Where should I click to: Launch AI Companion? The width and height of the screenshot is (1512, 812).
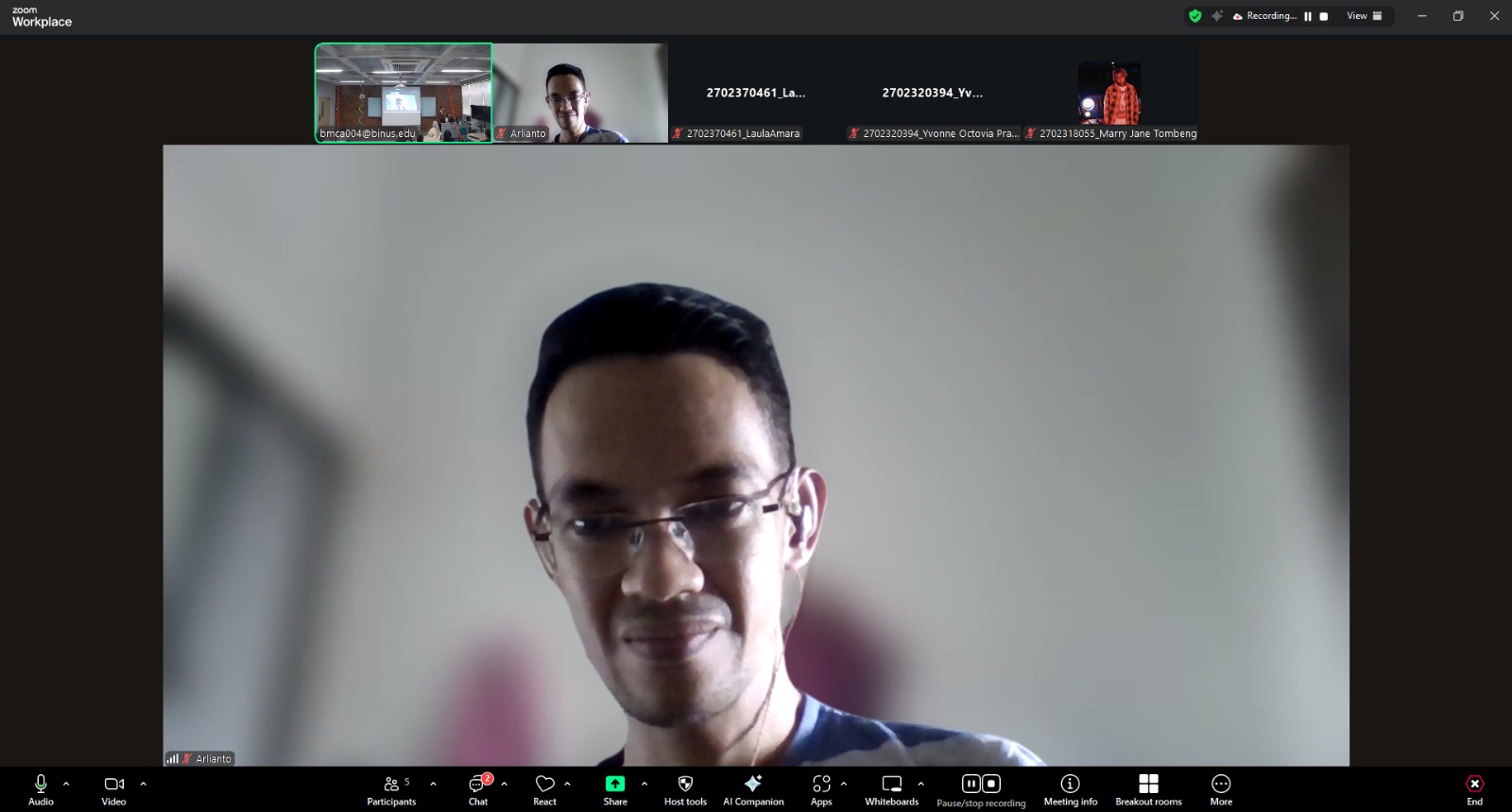pyautogui.click(x=753, y=789)
